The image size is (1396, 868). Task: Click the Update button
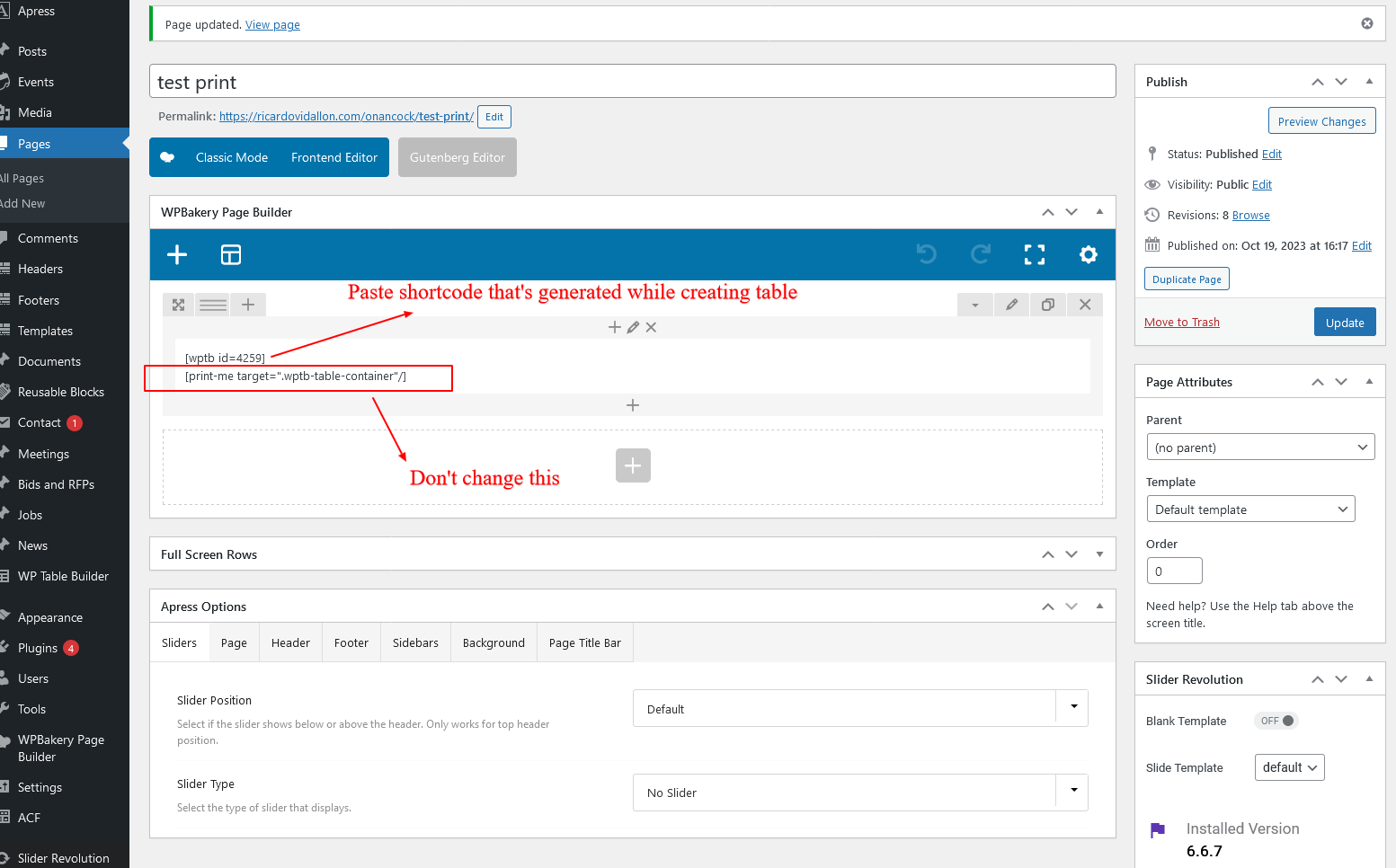coord(1345,323)
